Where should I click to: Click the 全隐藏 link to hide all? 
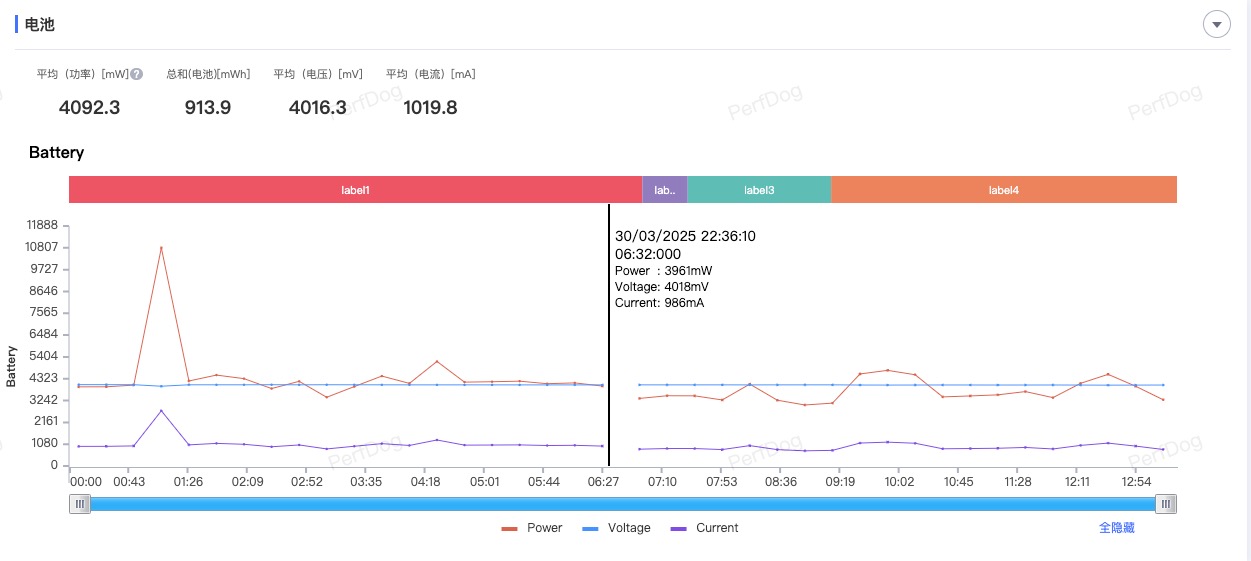coord(1116,528)
